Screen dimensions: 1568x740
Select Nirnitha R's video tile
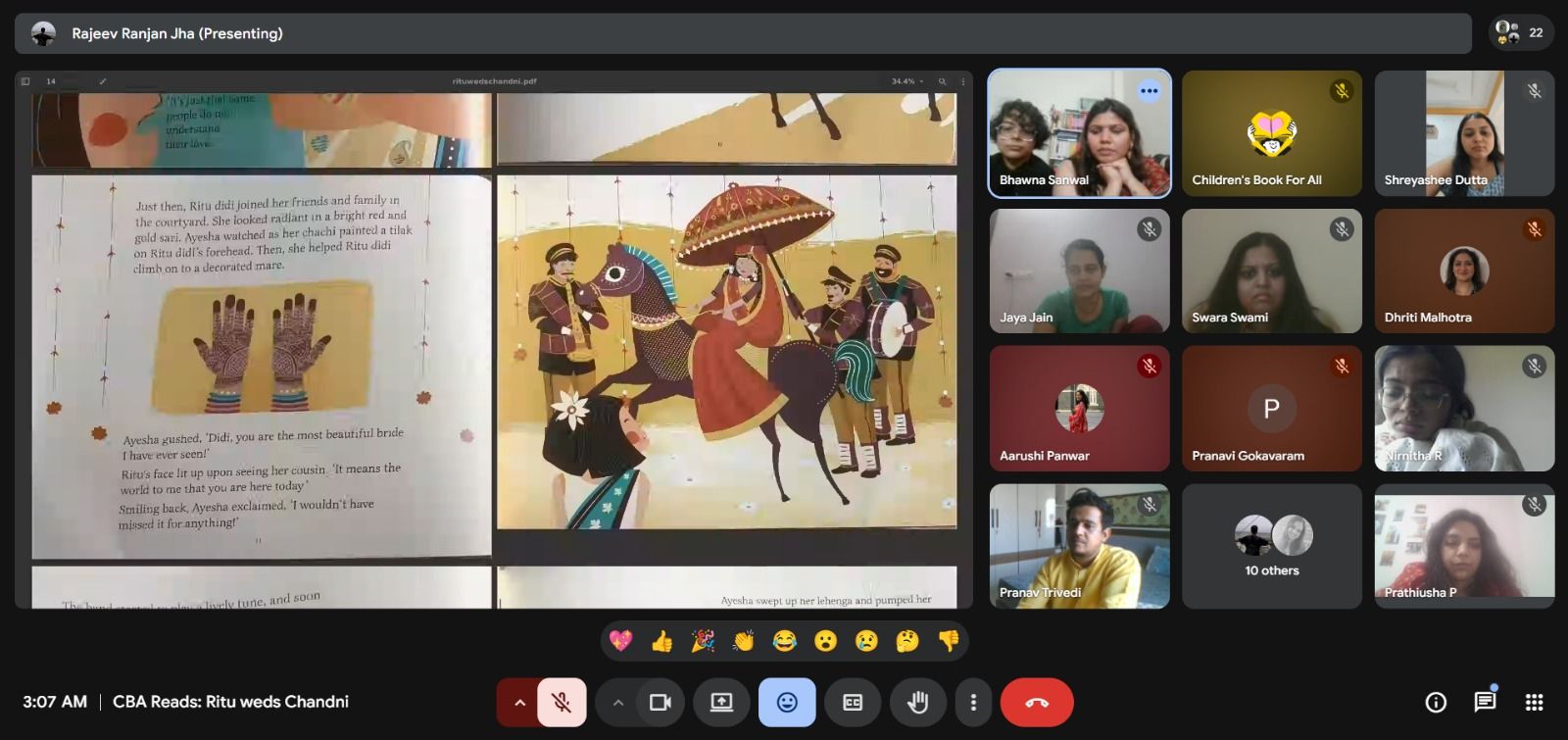[x=1464, y=409]
